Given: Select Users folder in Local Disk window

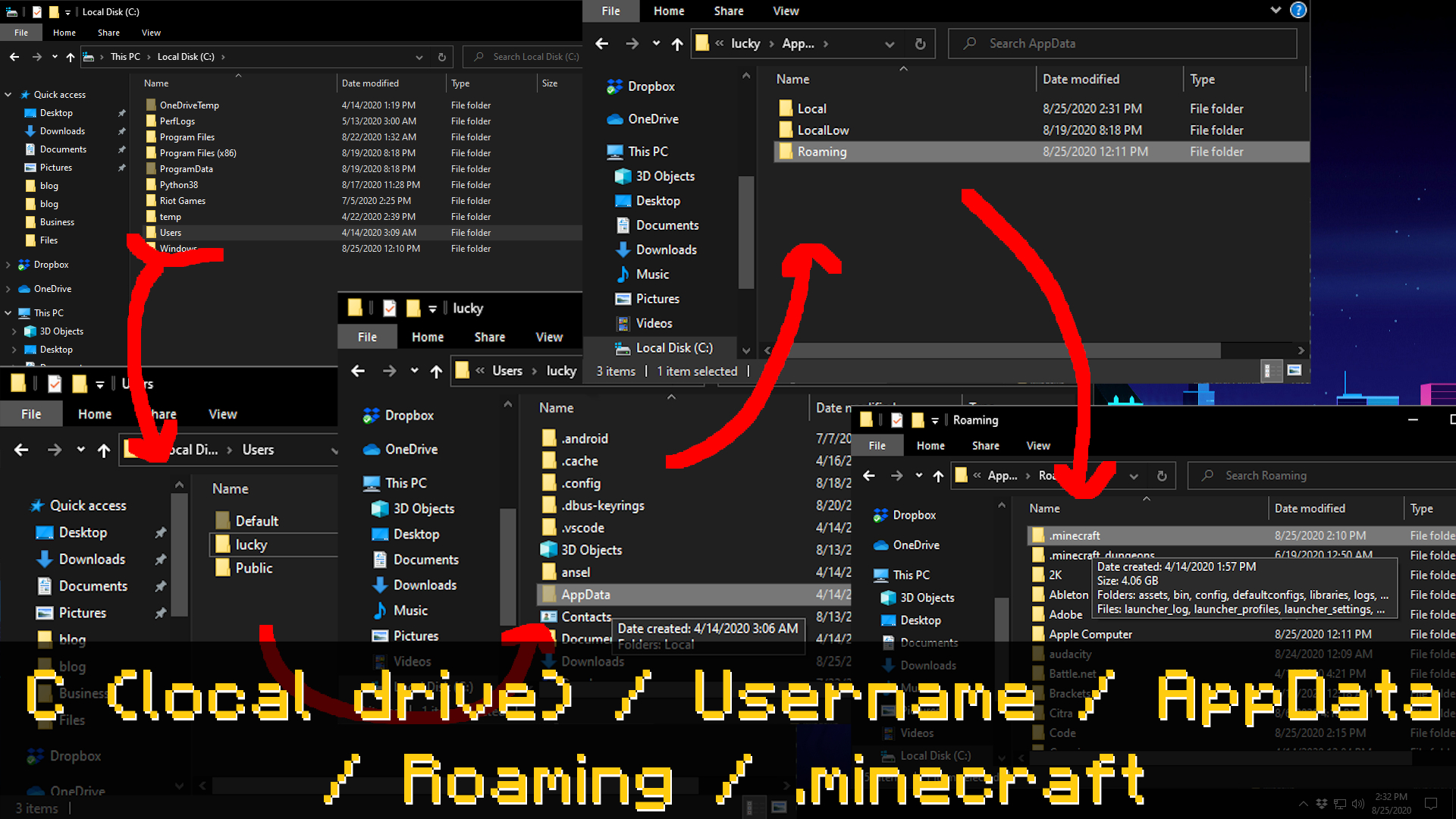Looking at the screenshot, I should coord(362,233).
